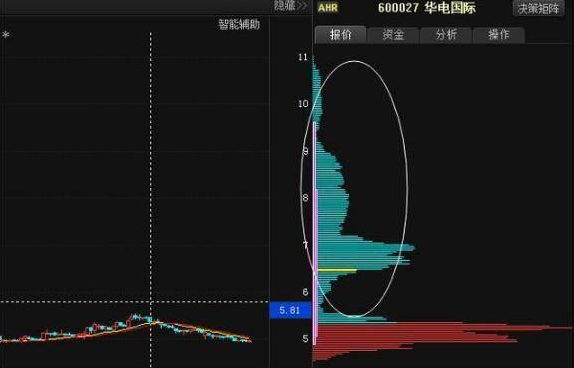Click price axis label 11

[303, 57]
